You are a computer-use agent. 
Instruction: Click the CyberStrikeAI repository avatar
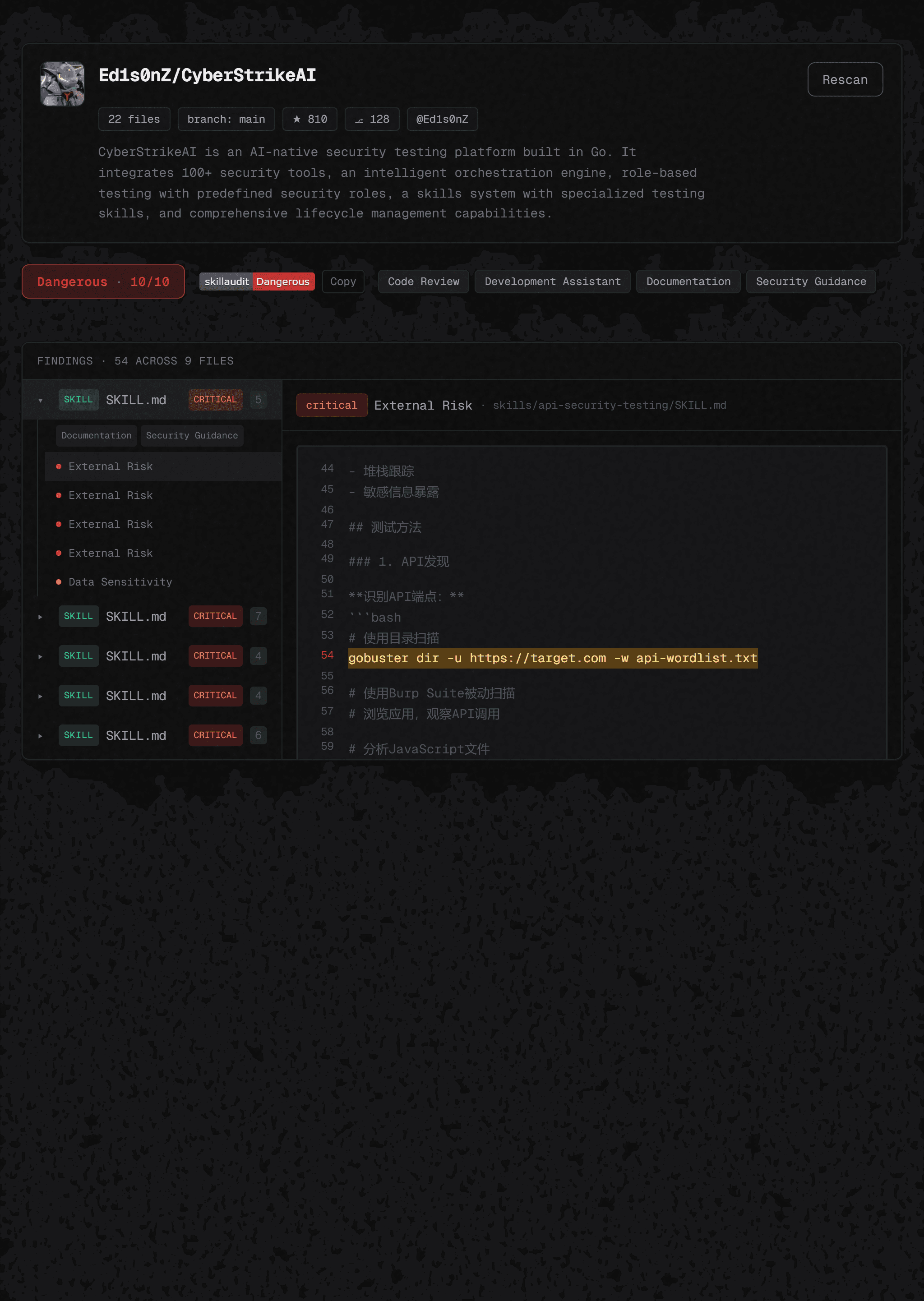pos(61,83)
